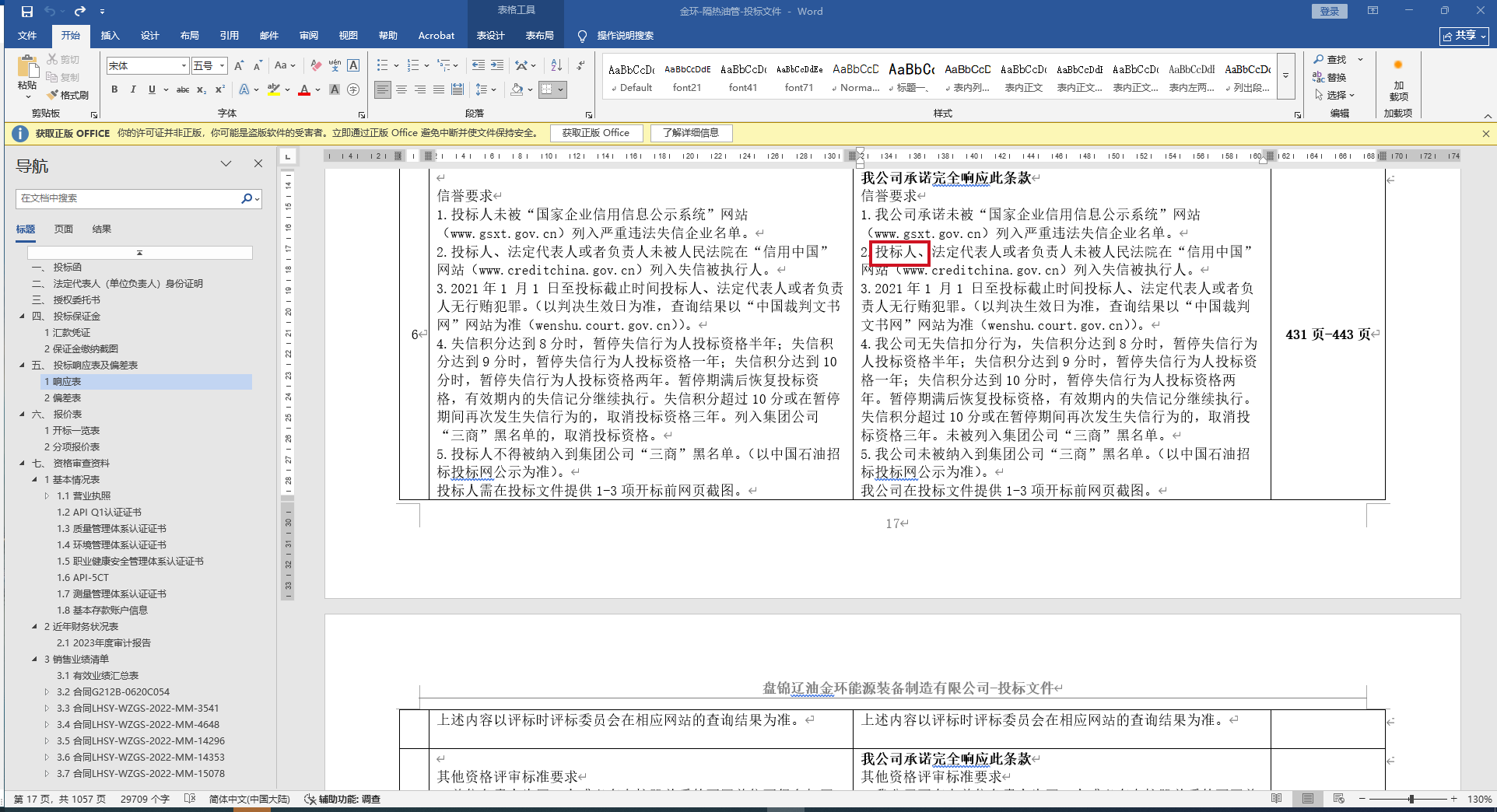Open the 插入 ribbon tab
The image size is (1497, 812).
pyautogui.click(x=110, y=36)
